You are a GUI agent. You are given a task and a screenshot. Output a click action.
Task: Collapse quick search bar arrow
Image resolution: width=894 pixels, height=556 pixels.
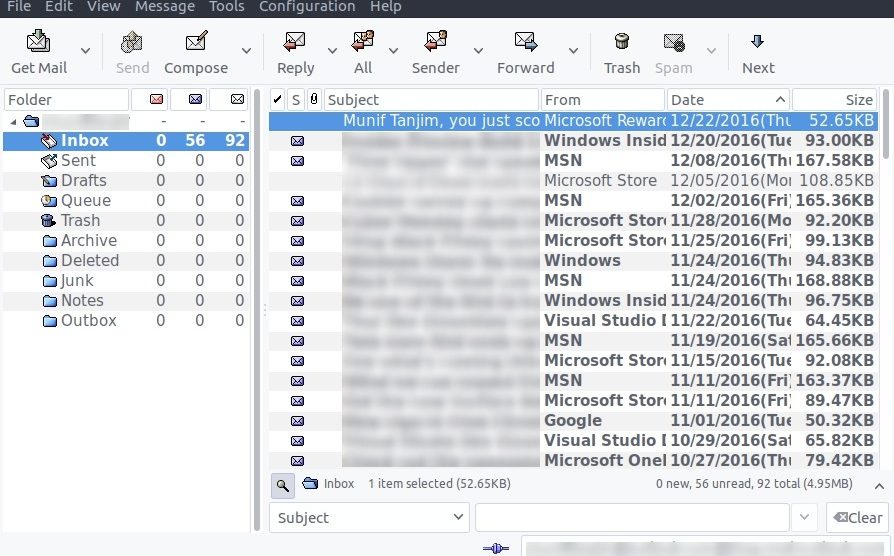click(879, 486)
